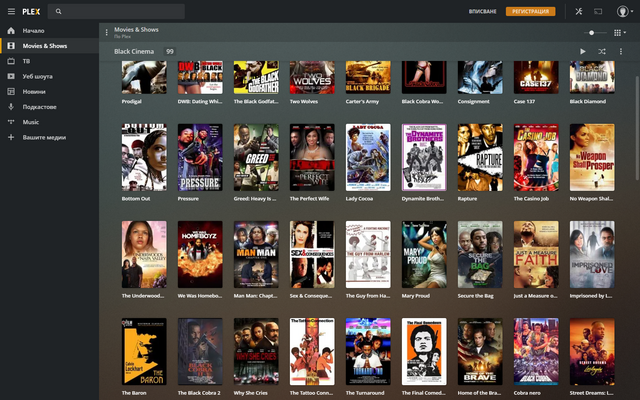This screenshot has width=640, height=400.
Task: Open the Street Dreams poster
Action: [592, 351]
